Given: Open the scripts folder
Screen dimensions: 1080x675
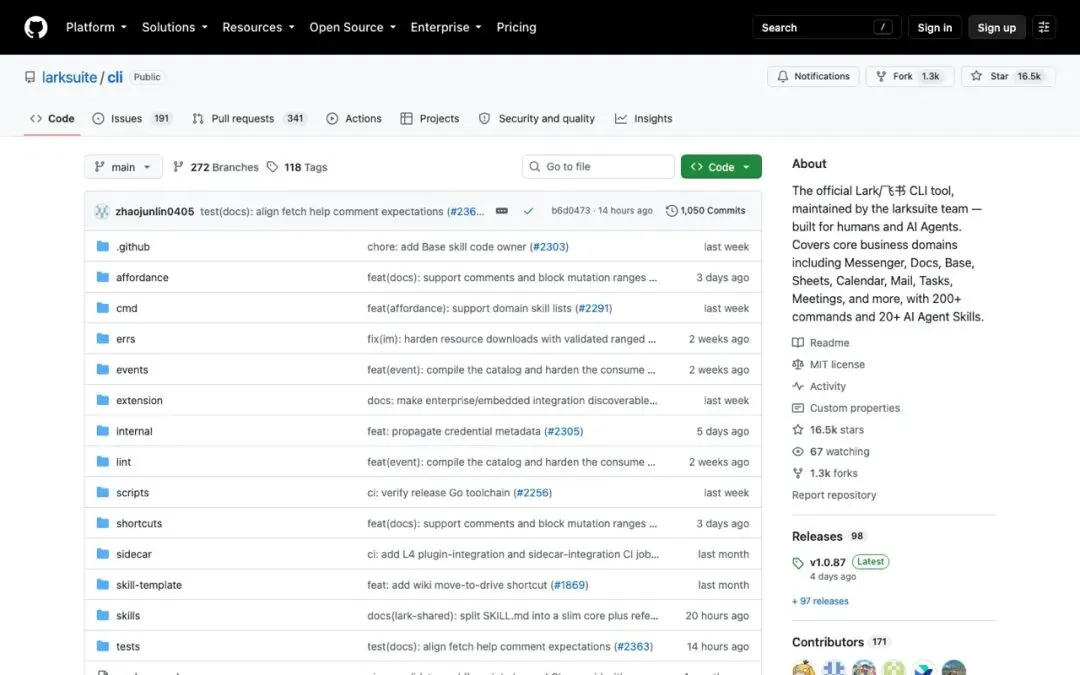Looking at the screenshot, I should 132,492.
